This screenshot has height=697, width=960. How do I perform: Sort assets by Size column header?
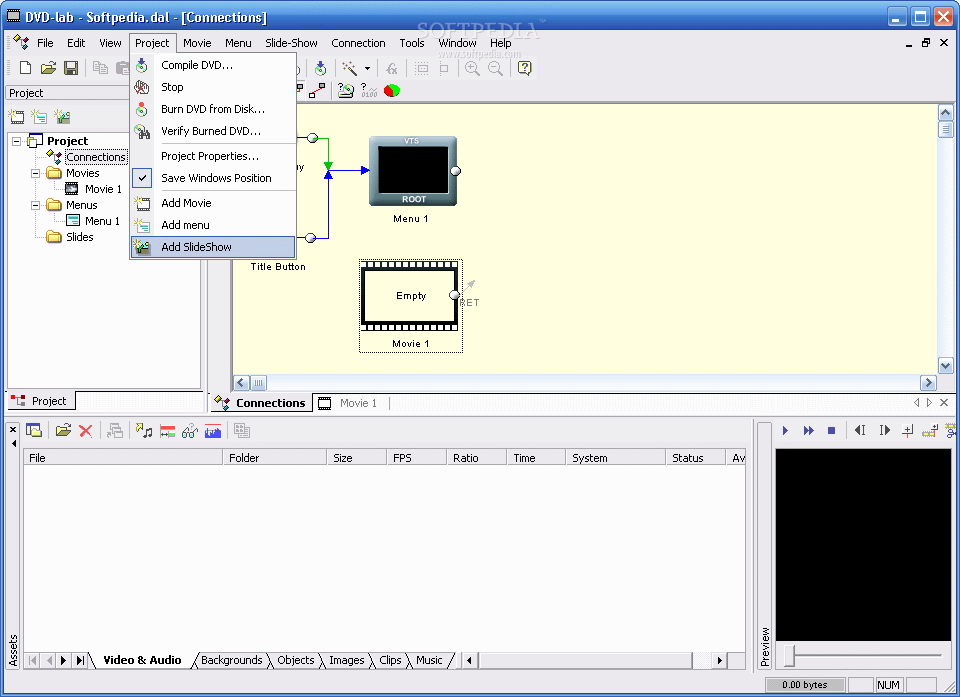tap(356, 458)
